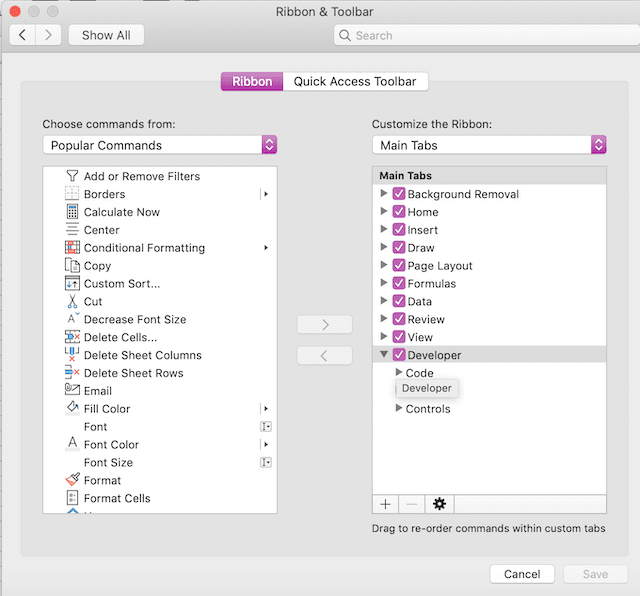Open the Font combo box control
Screen dimensions: 640x596
tap(266, 427)
